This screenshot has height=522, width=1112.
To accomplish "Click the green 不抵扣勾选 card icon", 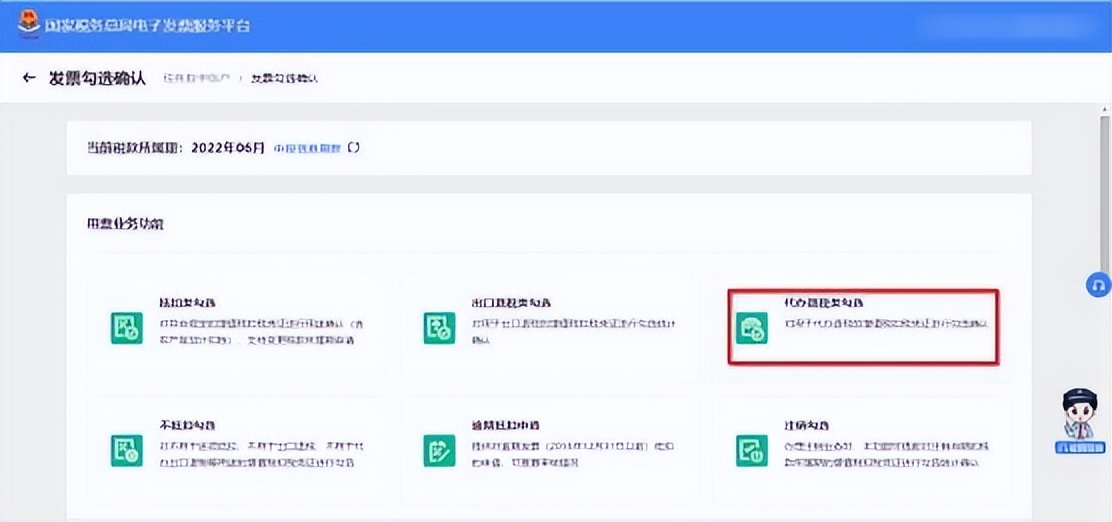I will (x=126, y=450).
